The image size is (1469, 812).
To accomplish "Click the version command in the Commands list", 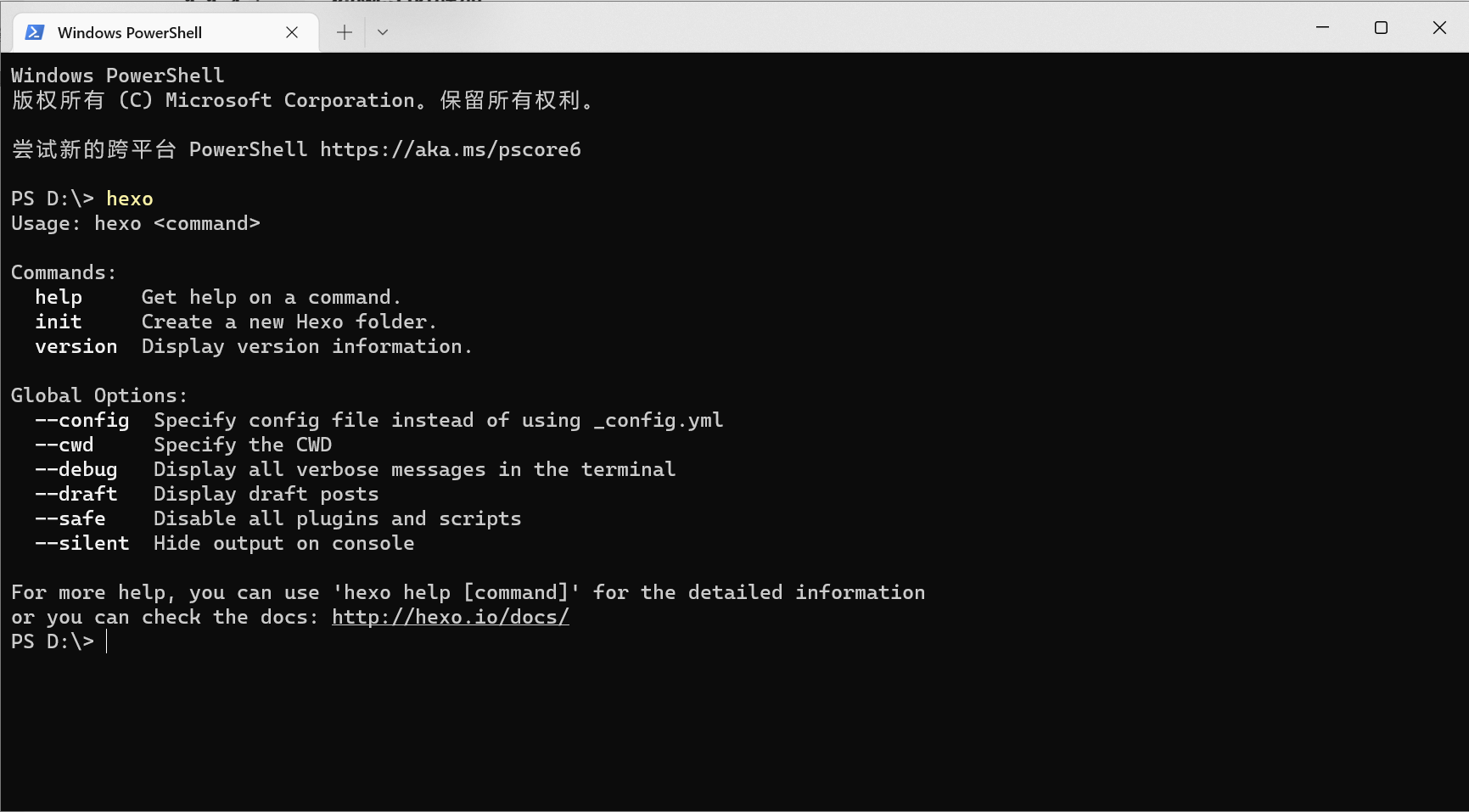I will point(76,346).
